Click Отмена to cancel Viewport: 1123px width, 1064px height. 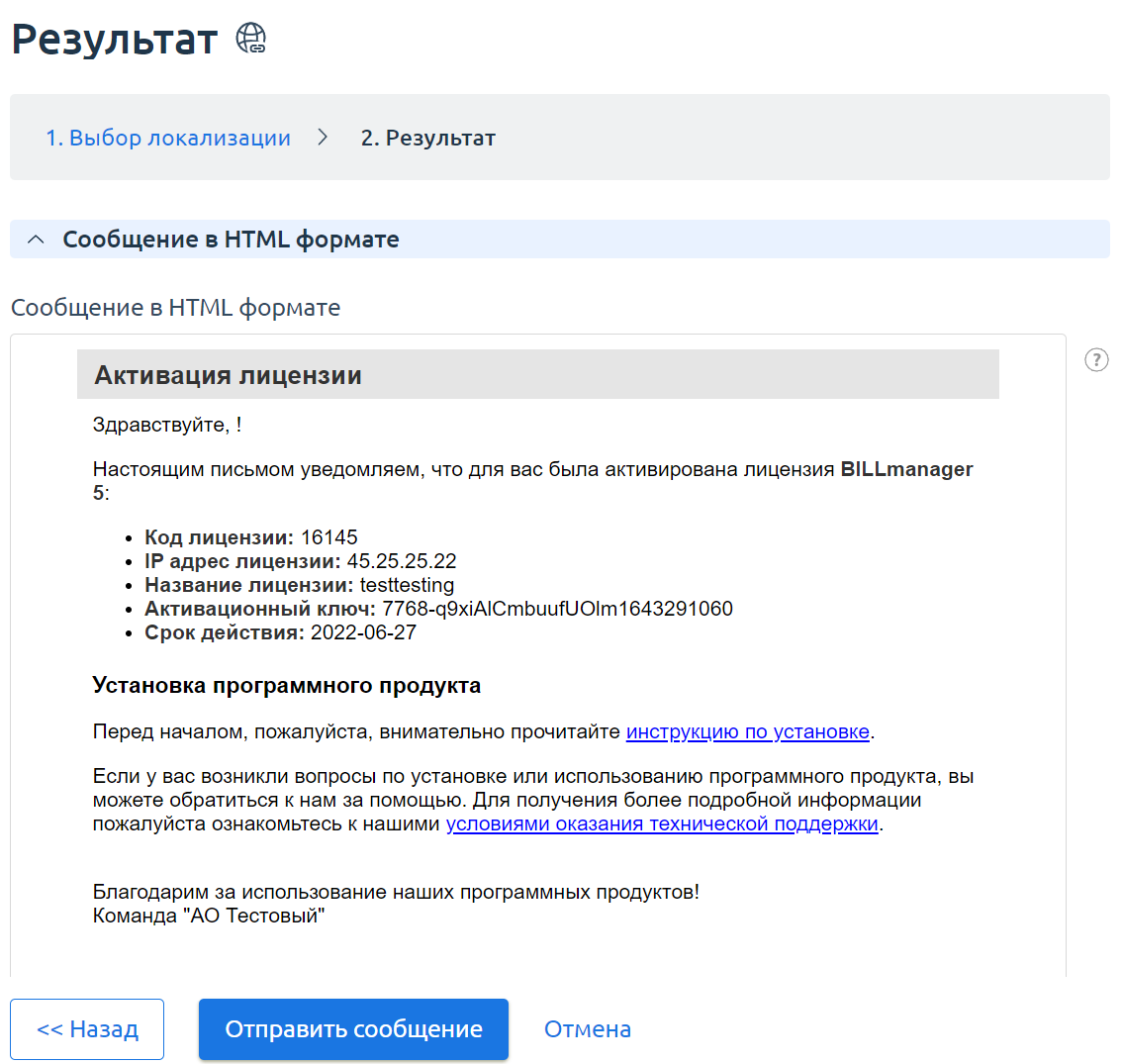[x=588, y=1029]
